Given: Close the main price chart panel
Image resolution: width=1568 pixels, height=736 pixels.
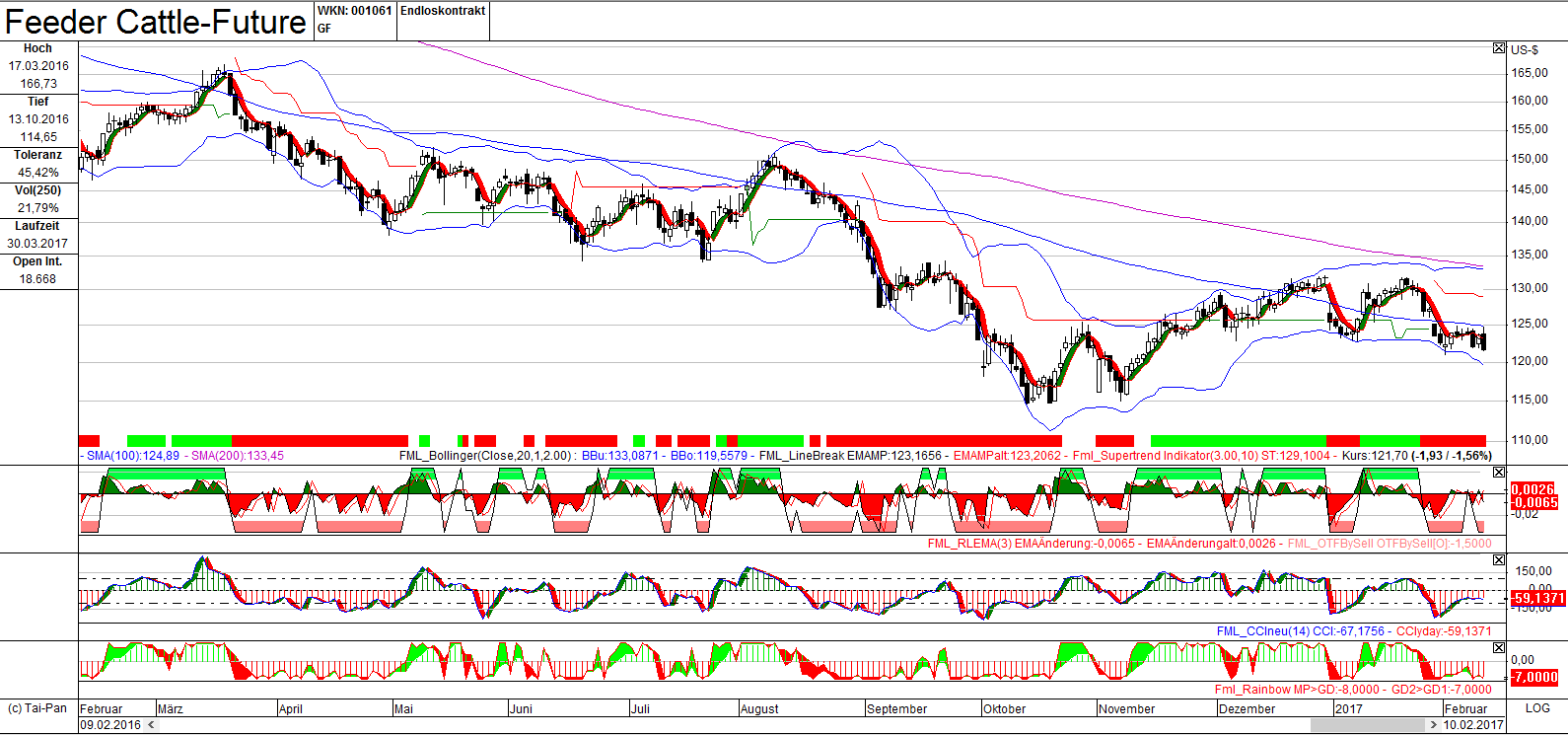Looking at the screenshot, I should click(x=1499, y=48).
